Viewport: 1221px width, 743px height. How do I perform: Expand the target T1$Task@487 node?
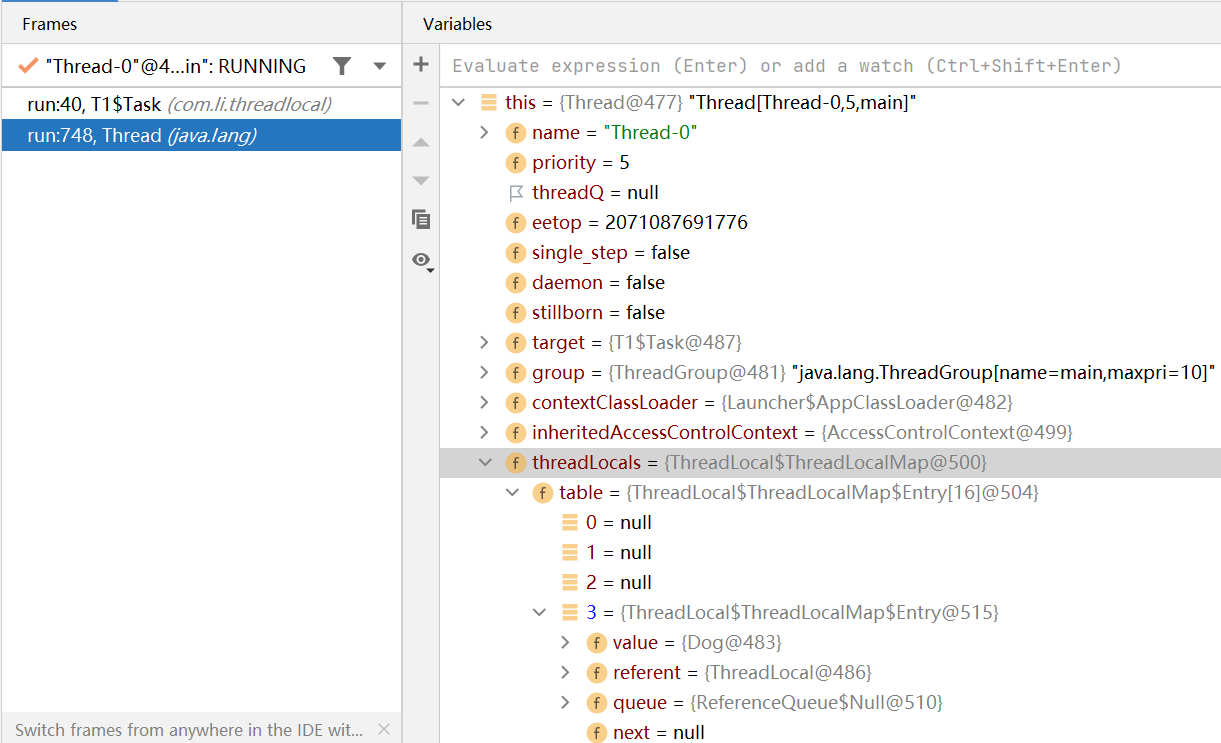[x=485, y=343]
